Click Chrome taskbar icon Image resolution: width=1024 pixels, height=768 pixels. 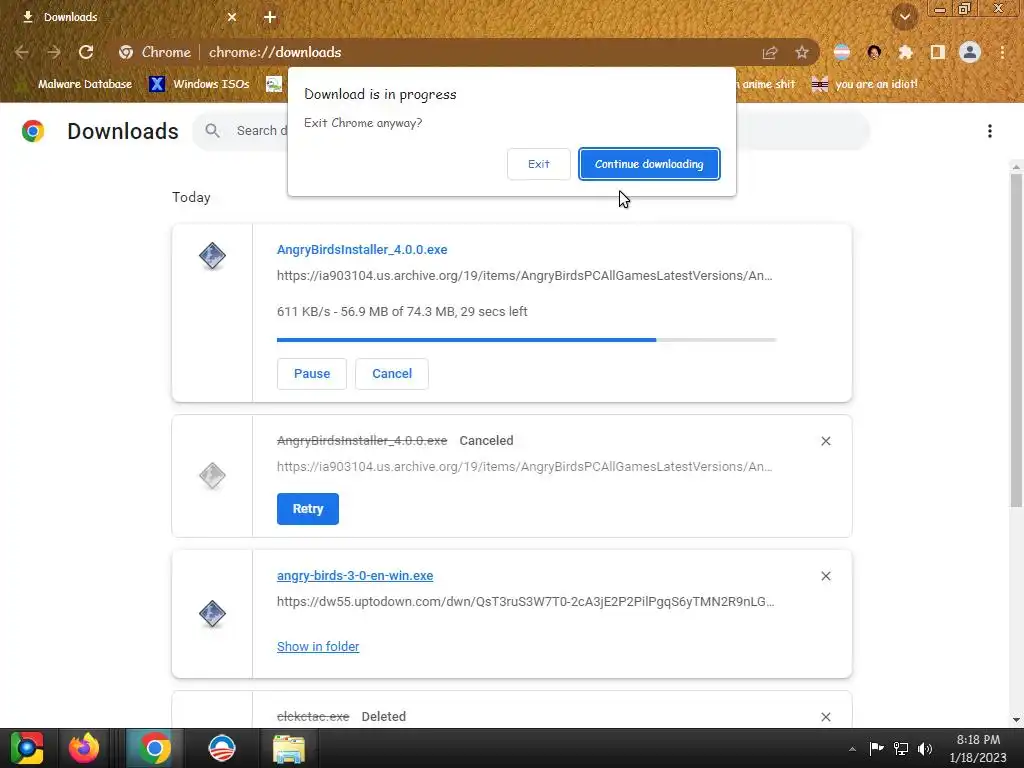[x=155, y=748]
